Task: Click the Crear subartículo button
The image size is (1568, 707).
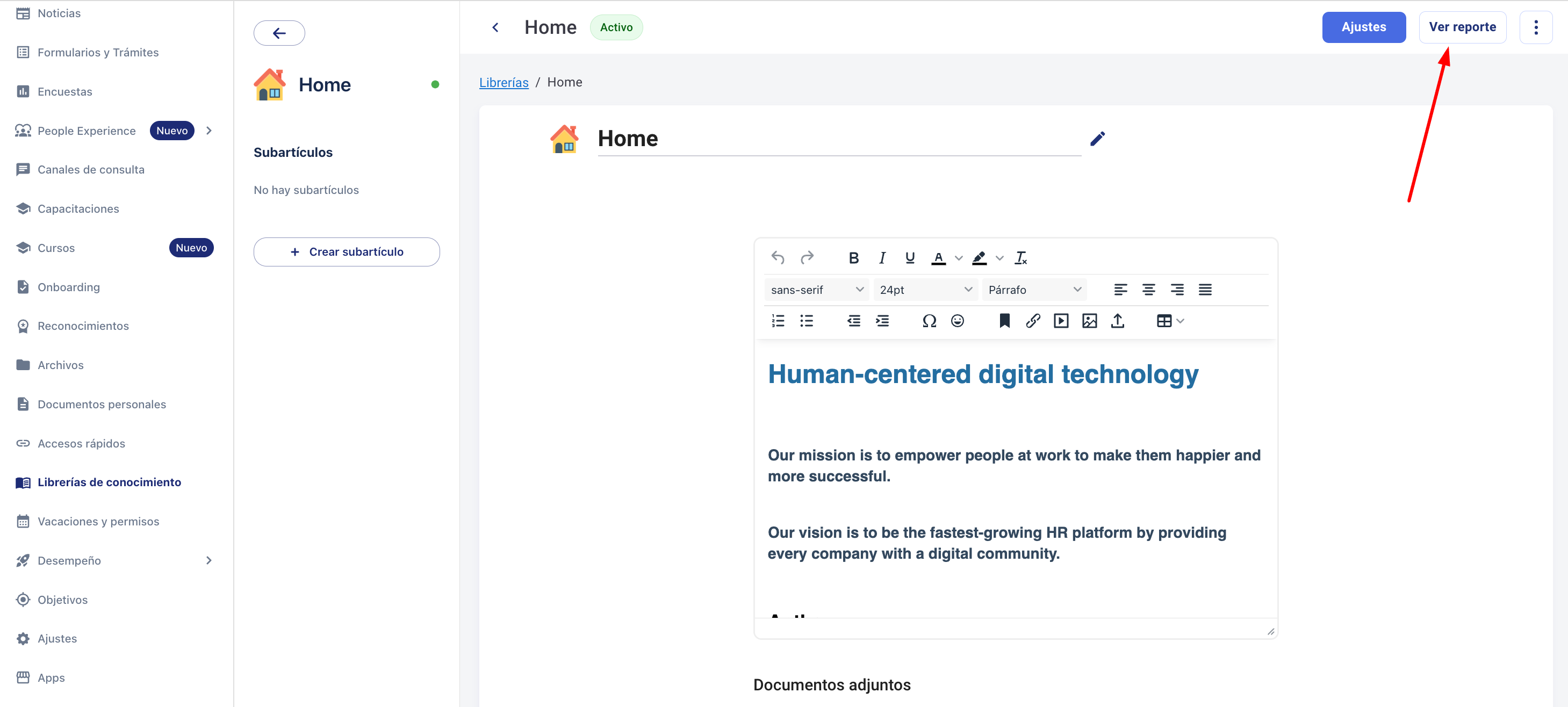Action: 347,252
